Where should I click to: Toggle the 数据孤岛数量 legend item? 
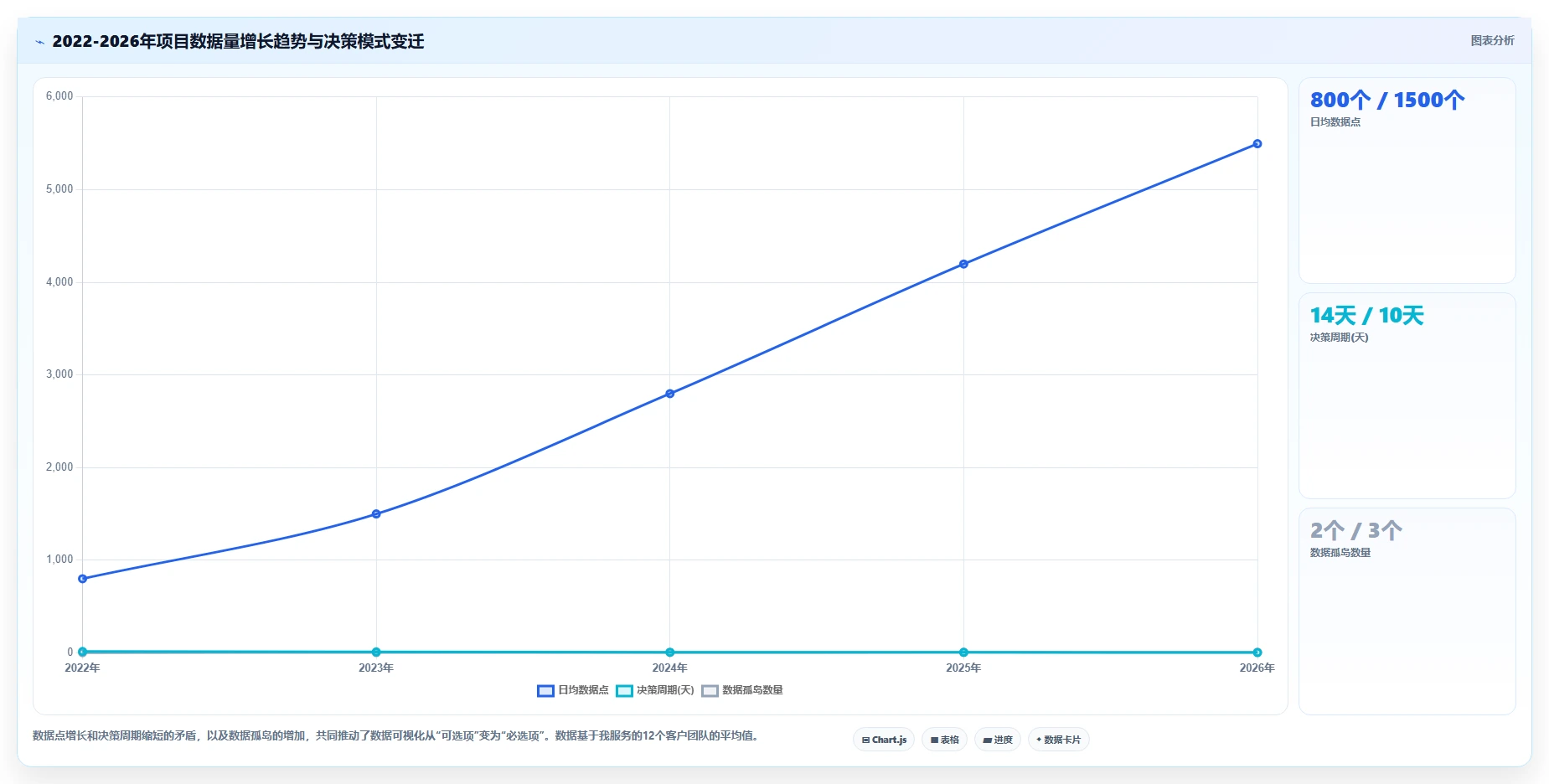[x=742, y=690]
